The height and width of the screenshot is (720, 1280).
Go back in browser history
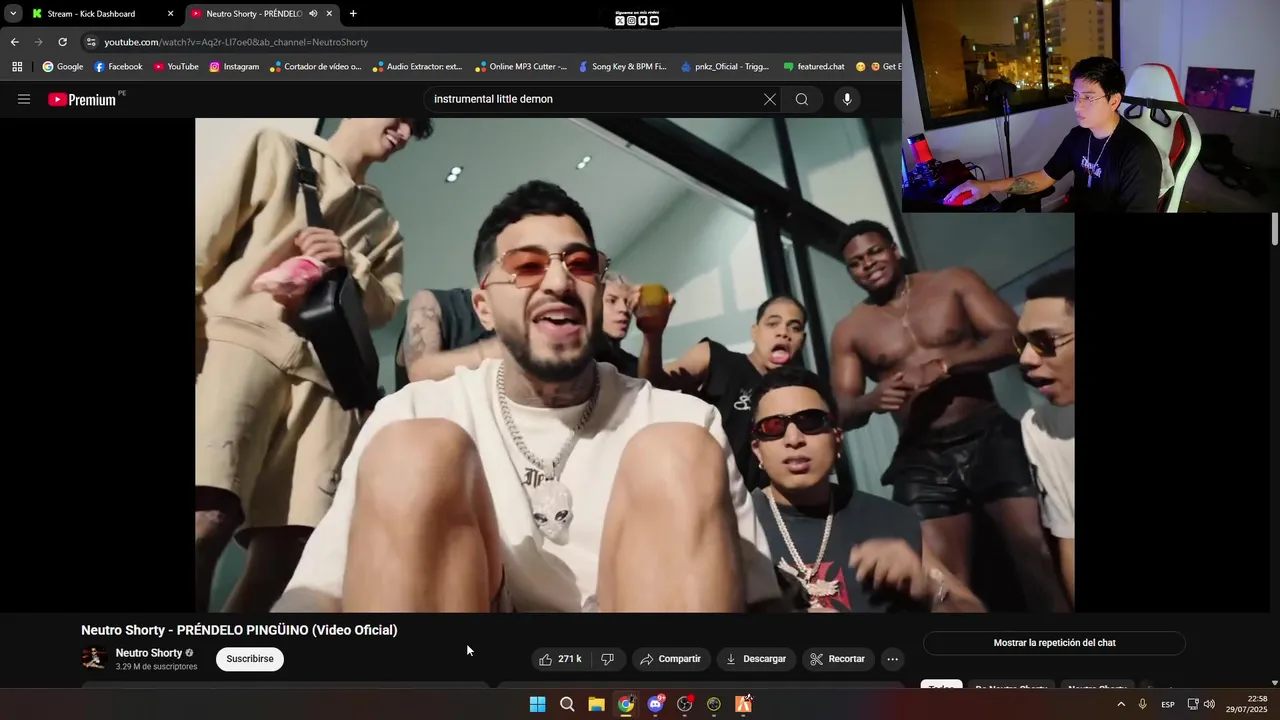[14, 42]
